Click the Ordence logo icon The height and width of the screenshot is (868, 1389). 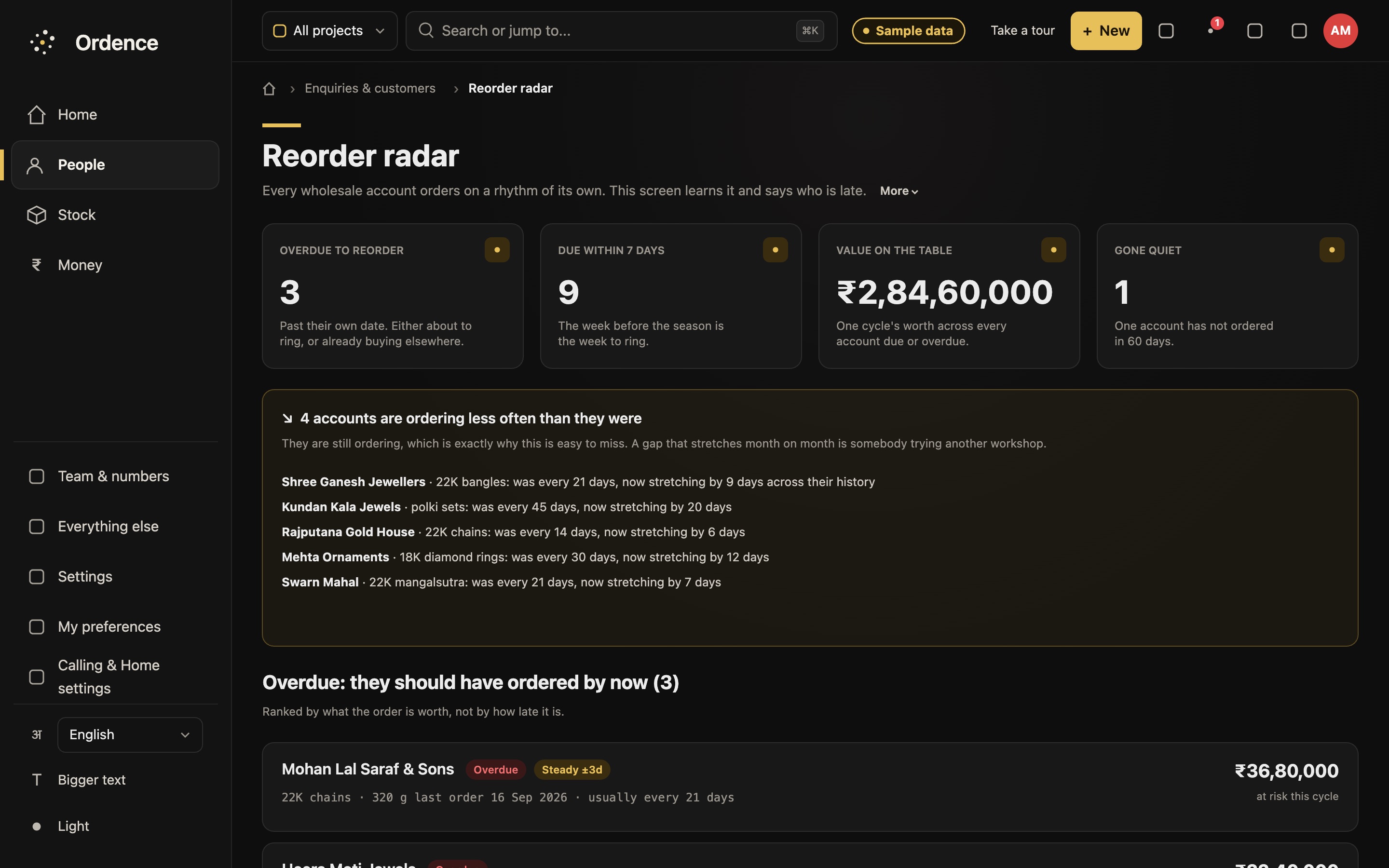pos(42,42)
